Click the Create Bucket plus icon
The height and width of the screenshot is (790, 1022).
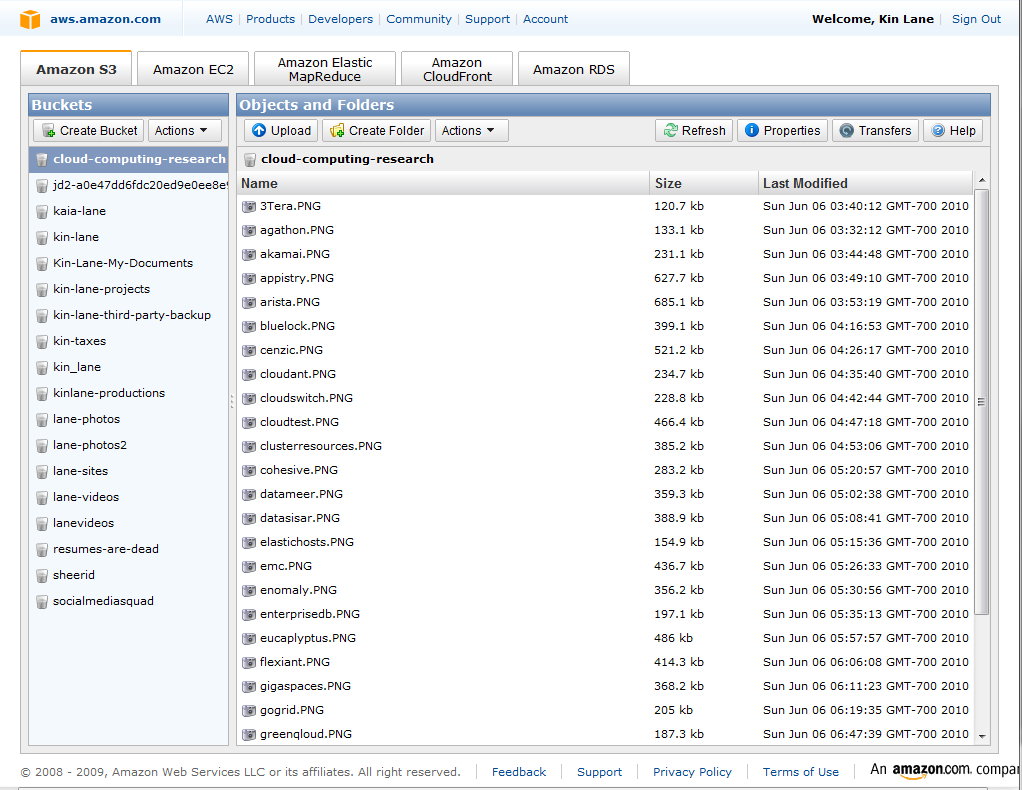point(48,131)
